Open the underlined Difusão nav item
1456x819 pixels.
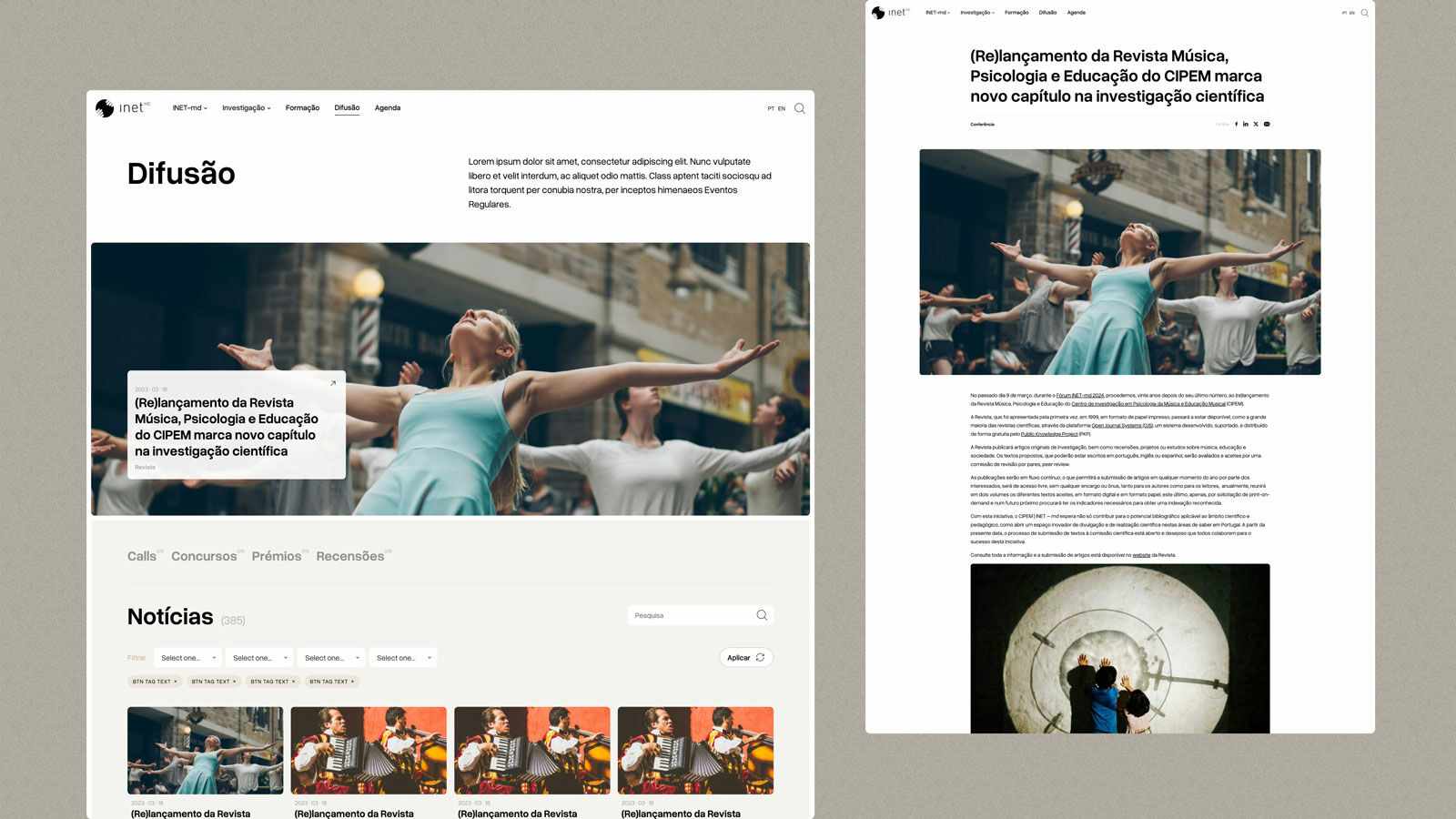pyautogui.click(x=347, y=107)
